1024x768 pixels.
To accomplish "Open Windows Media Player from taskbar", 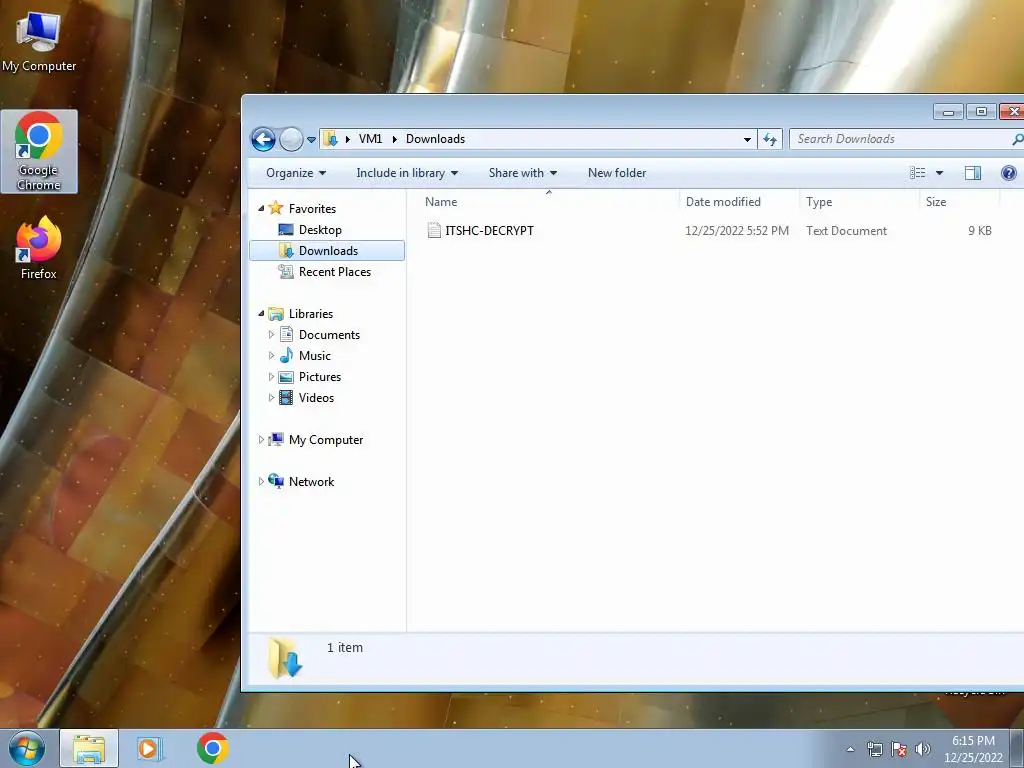I will [150, 749].
